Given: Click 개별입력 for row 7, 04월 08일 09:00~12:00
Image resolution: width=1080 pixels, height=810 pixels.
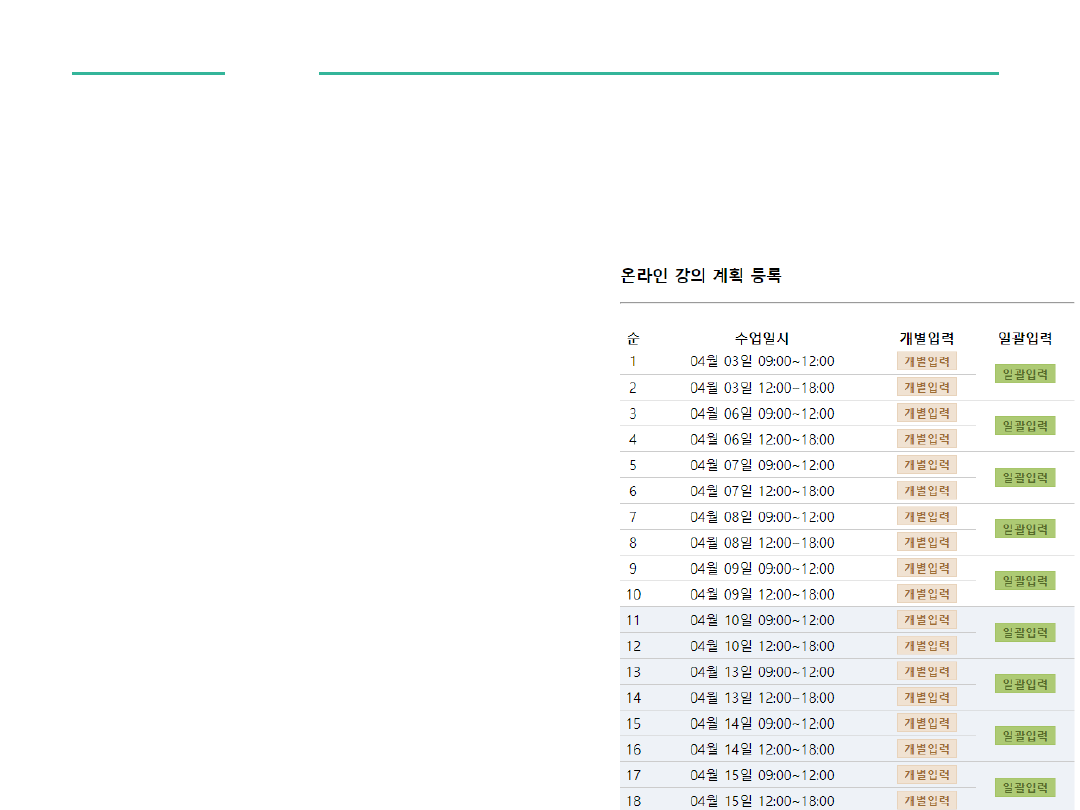Looking at the screenshot, I should pyautogui.click(x=926, y=516).
